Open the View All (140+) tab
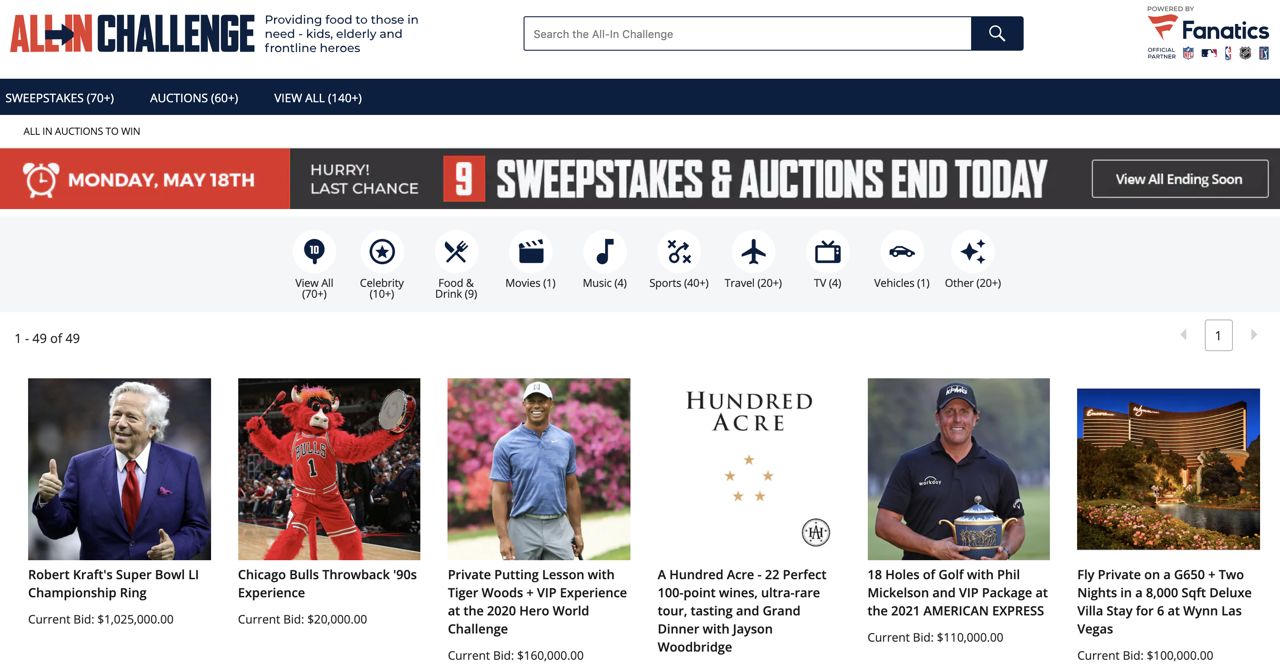Image resolution: width=1280 pixels, height=667 pixels. click(318, 98)
